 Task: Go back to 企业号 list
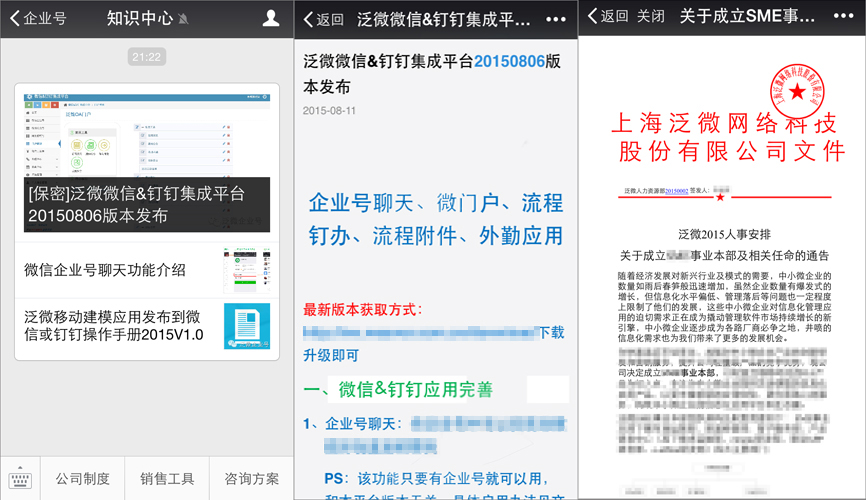coord(38,18)
